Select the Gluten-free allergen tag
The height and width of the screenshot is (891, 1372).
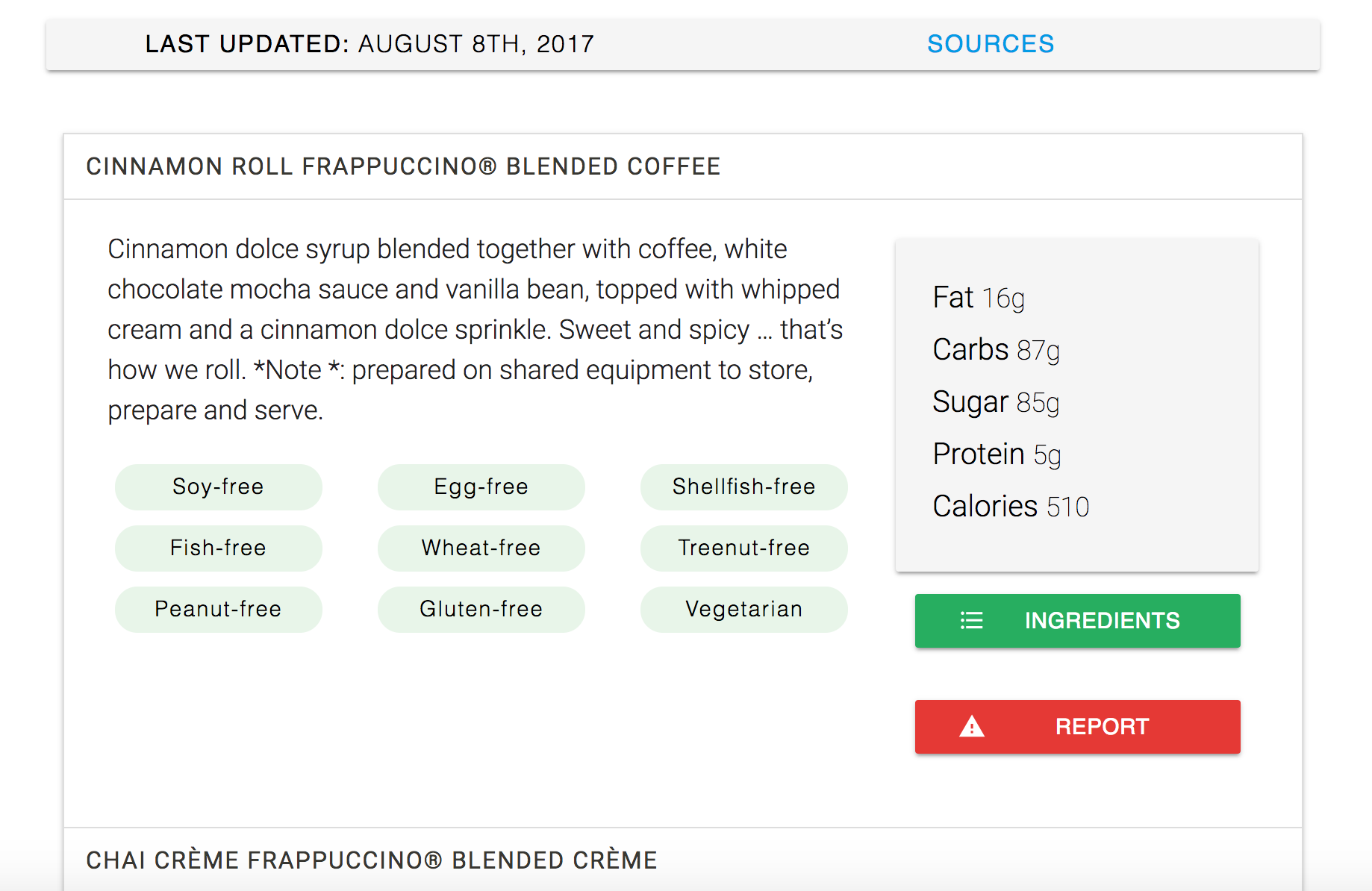coord(481,609)
